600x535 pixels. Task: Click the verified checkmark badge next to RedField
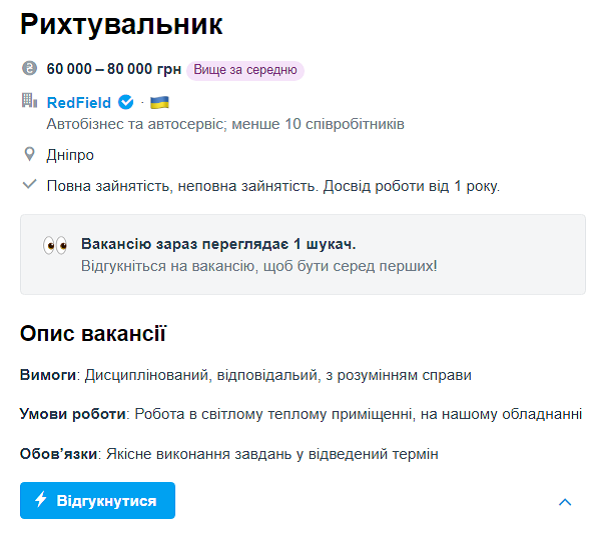(126, 102)
